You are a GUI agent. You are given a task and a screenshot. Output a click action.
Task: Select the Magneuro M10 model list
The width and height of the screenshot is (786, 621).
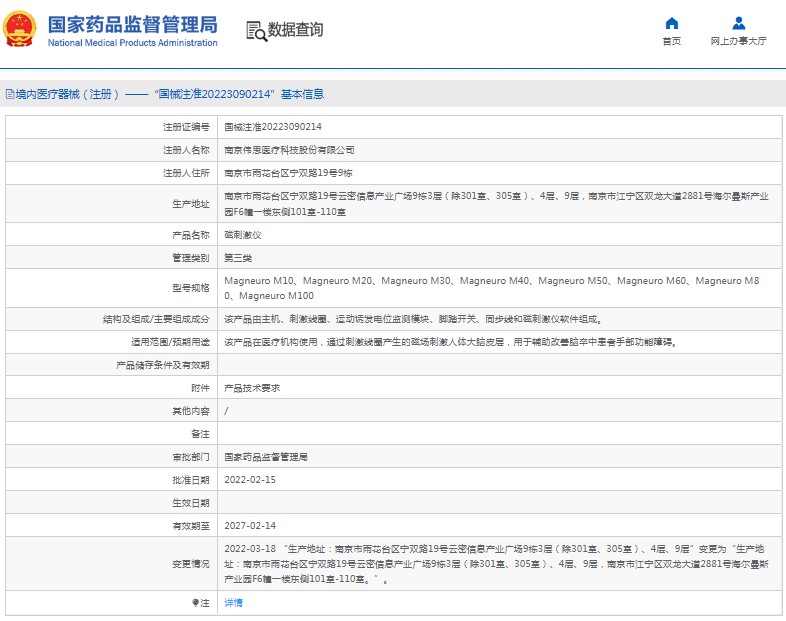pyautogui.click(x=492, y=288)
